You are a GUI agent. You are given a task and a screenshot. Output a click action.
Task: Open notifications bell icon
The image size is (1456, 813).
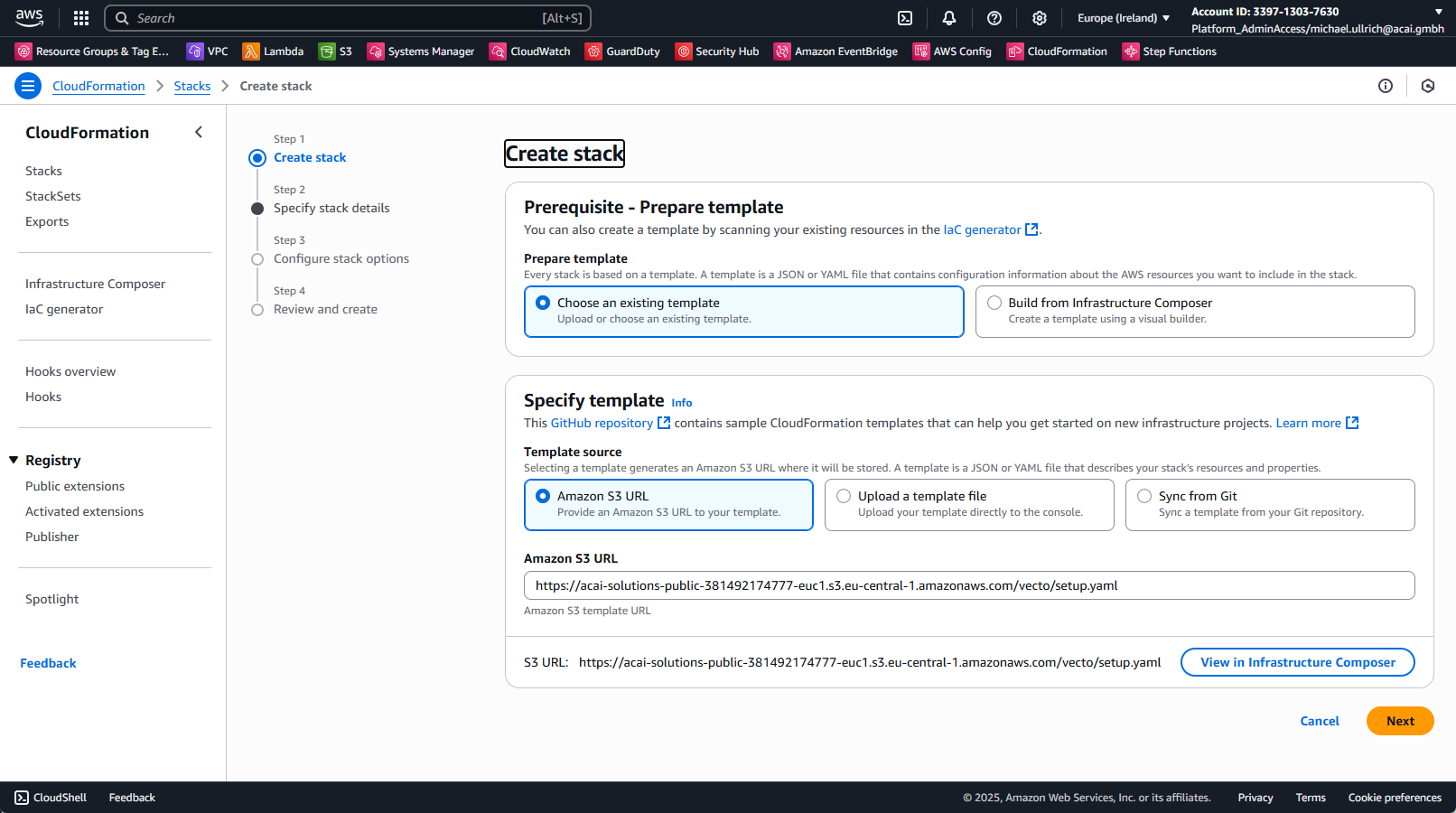(x=949, y=18)
